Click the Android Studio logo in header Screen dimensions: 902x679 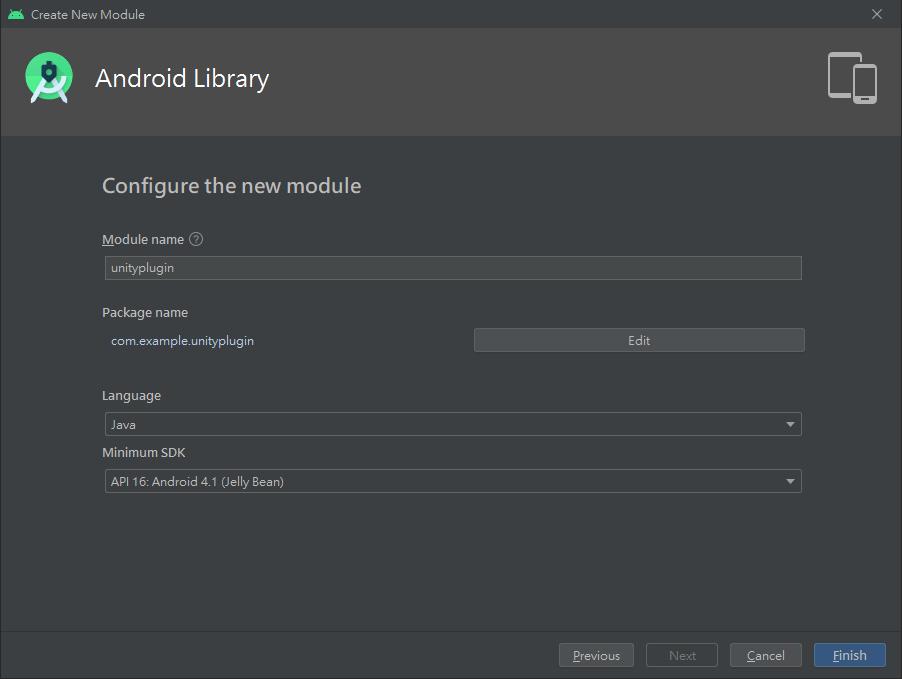[x=49, y=78]
